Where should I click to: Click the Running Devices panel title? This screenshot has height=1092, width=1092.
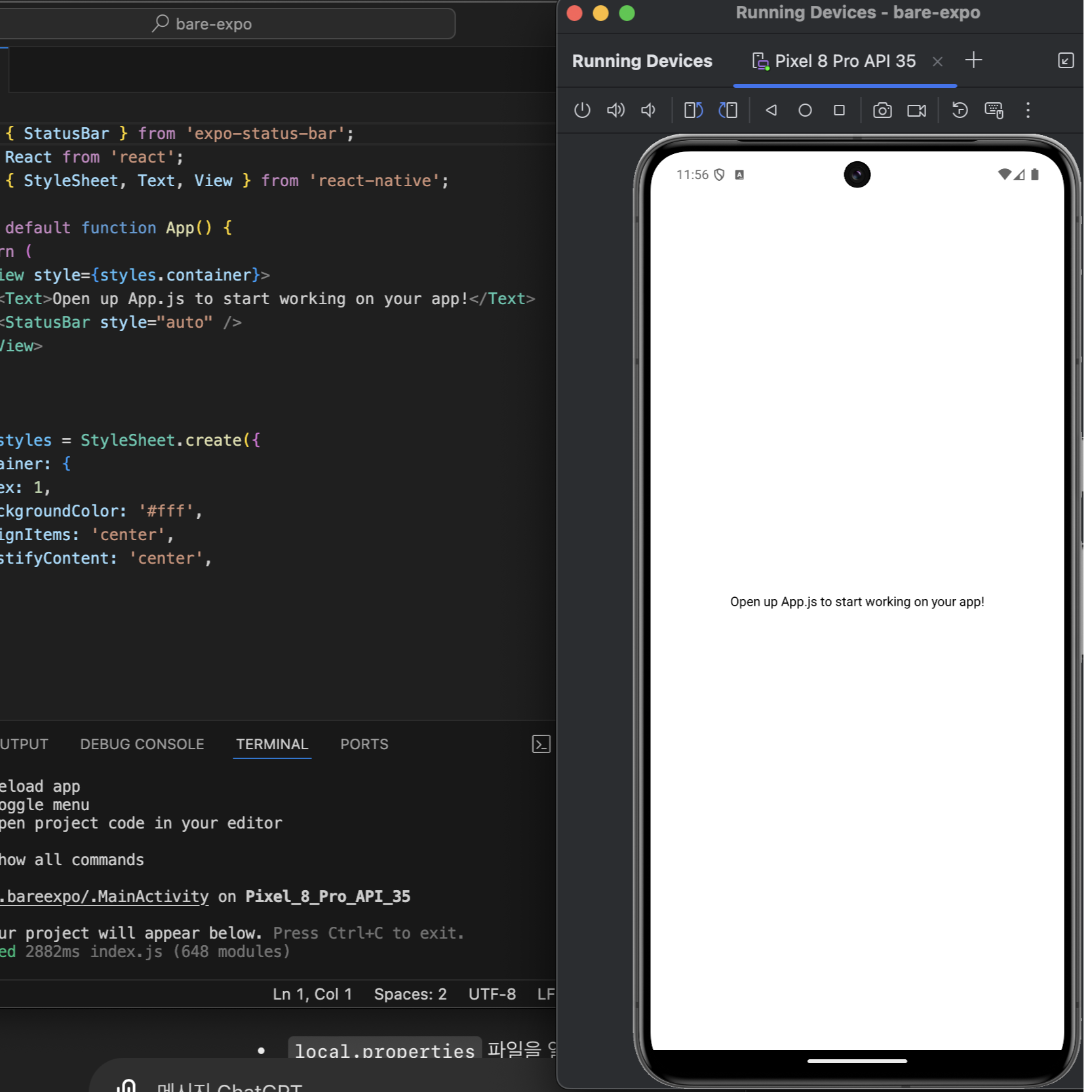[x=642, y=61]
